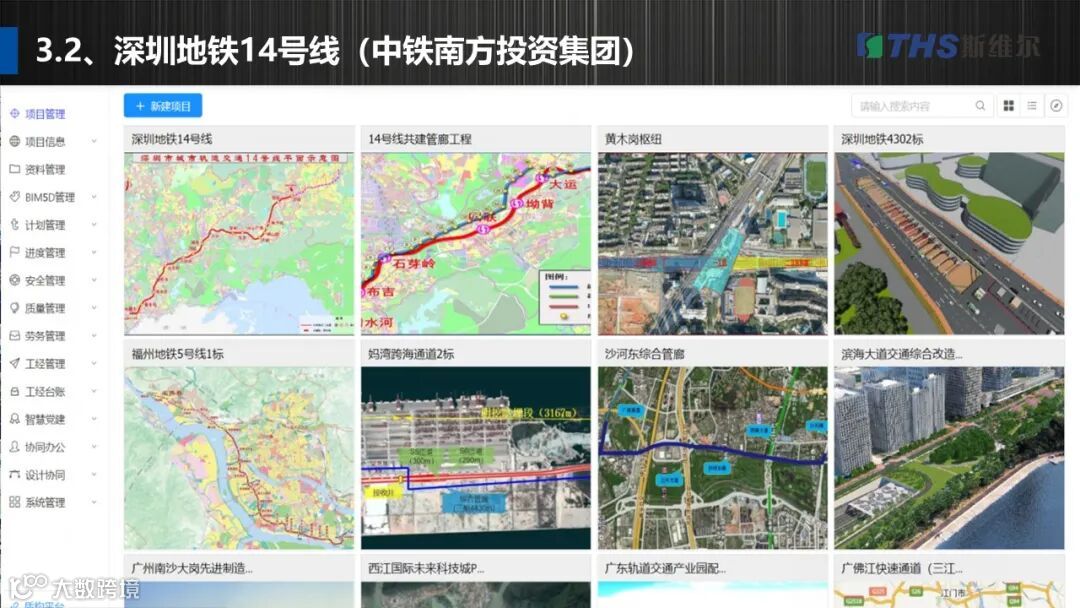Open the 14号线共建管廊工程 project title
Image resolution: width=1080 pixels, height=608 pixels.
[x=419, y=138]
